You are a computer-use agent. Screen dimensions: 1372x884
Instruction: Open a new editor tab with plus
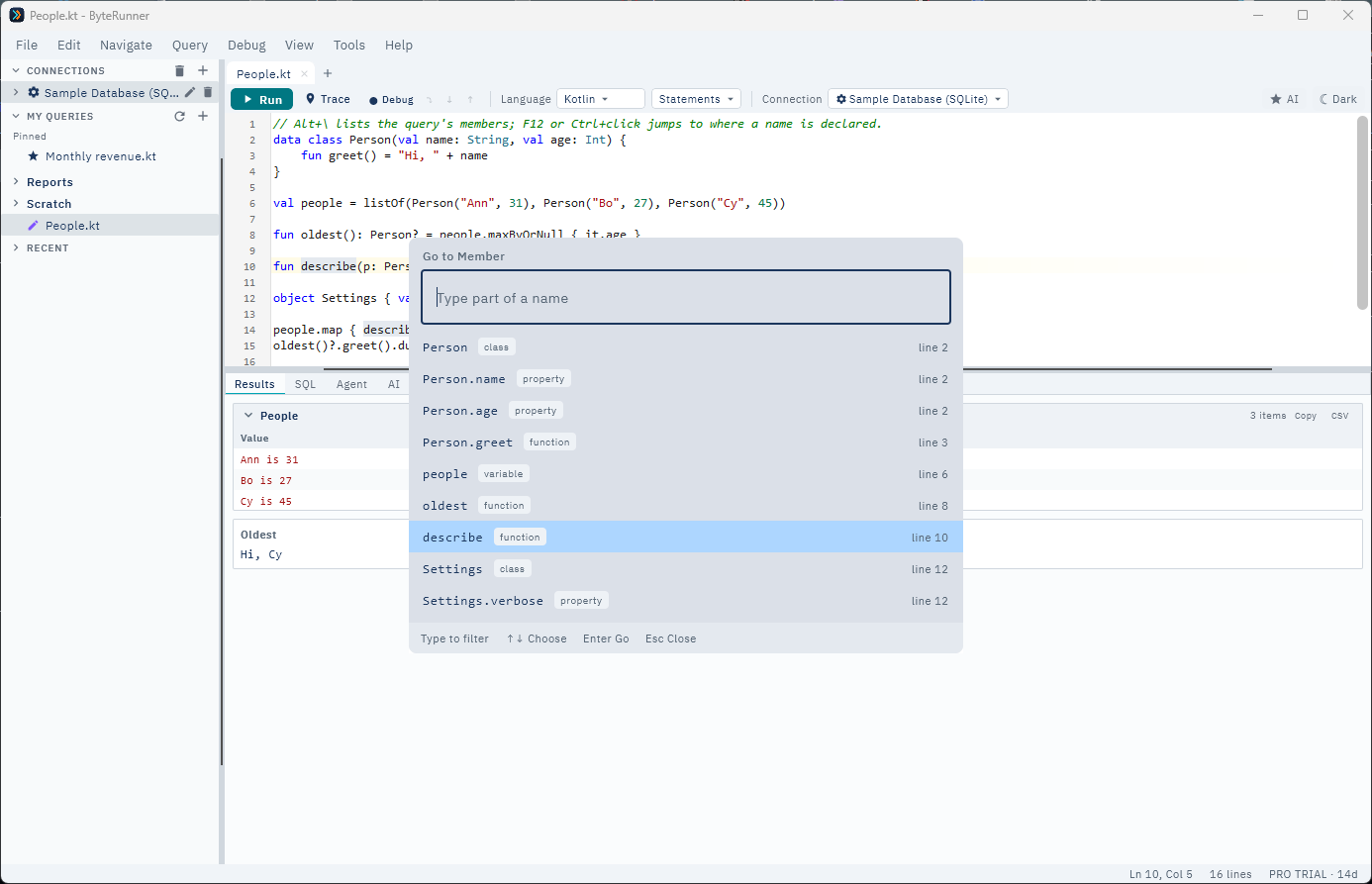[x=328, y=73]
